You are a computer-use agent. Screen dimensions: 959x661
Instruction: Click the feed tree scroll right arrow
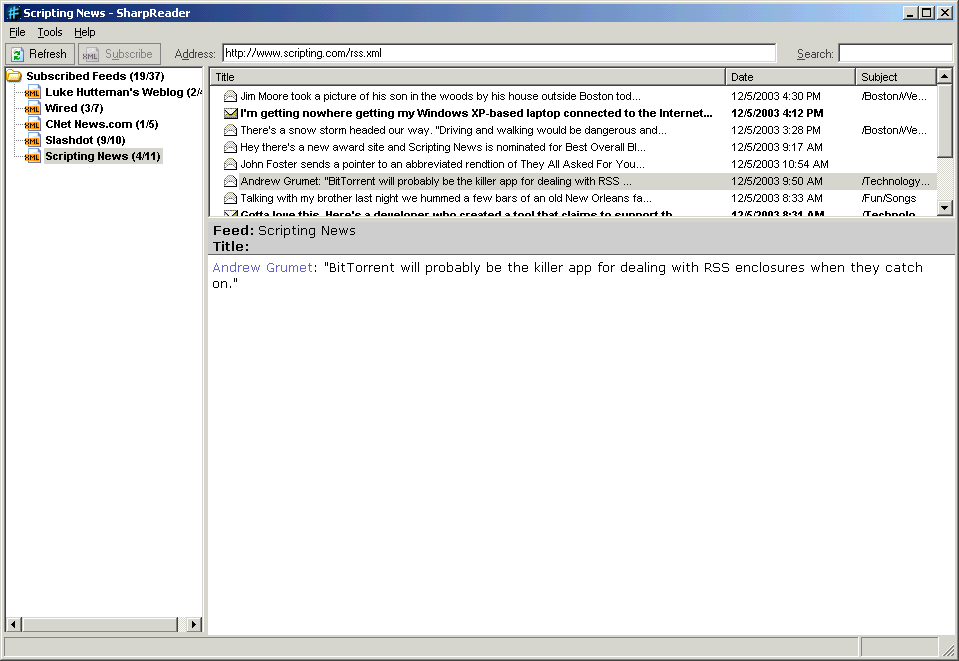(194, 624)
